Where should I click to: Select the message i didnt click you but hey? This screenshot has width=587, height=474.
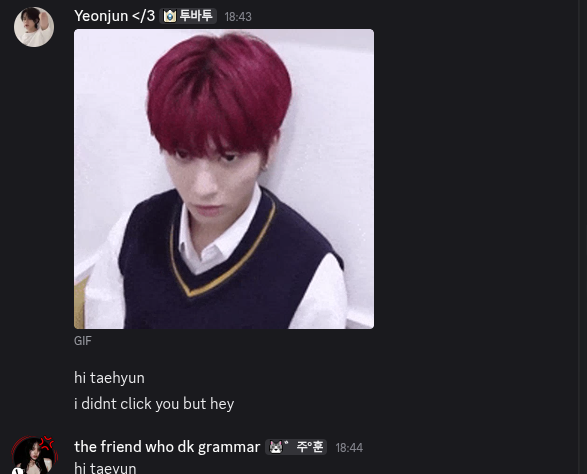(154, 404)
